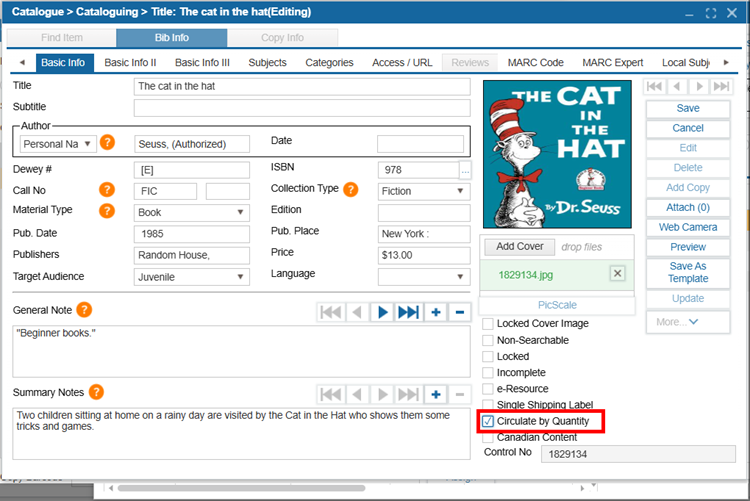Click the help icon beside Call No
Screen dimensions: 750x501
[107, 190]
